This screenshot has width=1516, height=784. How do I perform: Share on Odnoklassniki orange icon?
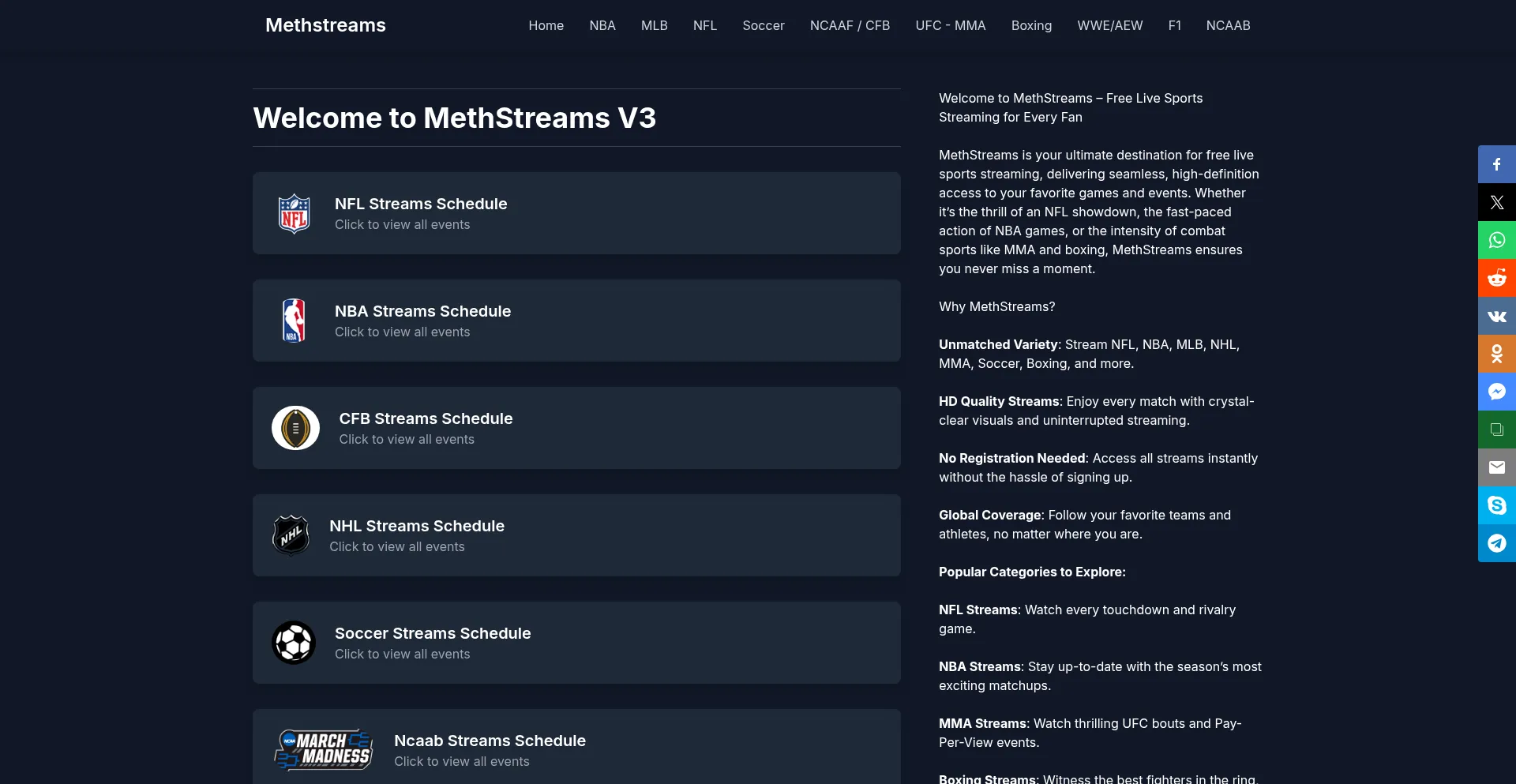coord(1497,354)
